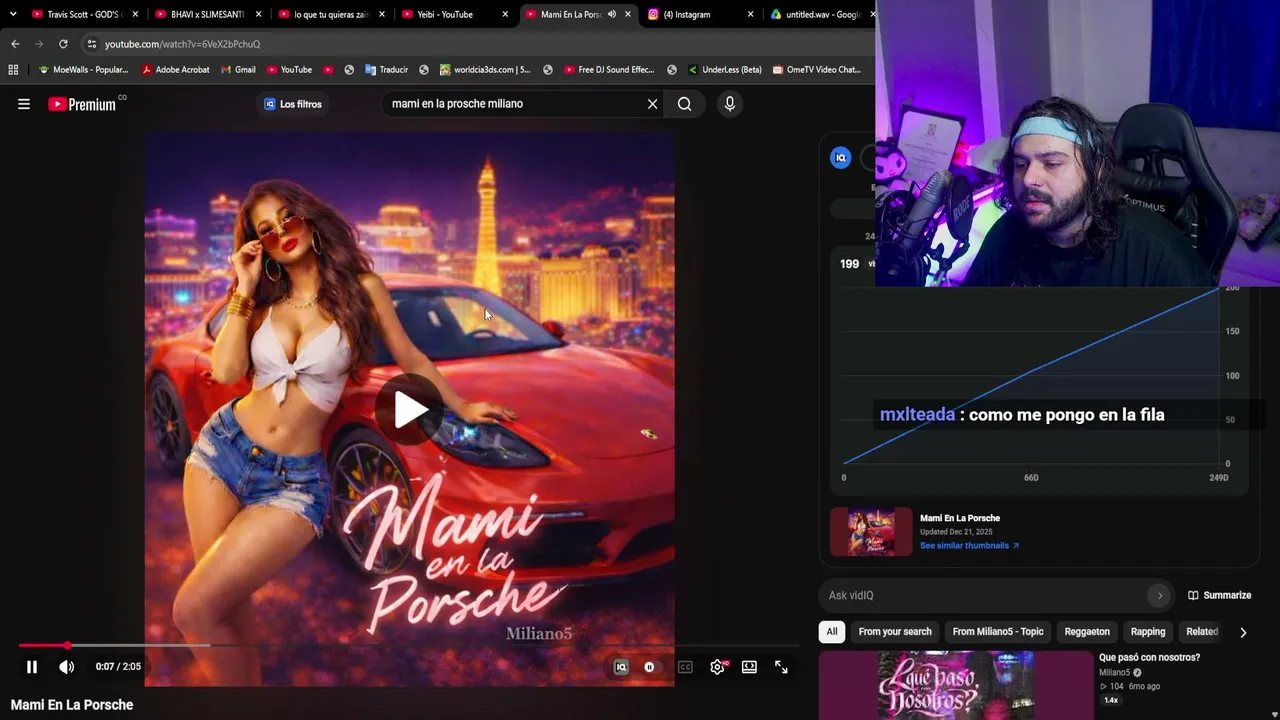Mute the Mami En La Porsche tab audio

point(611,14)
